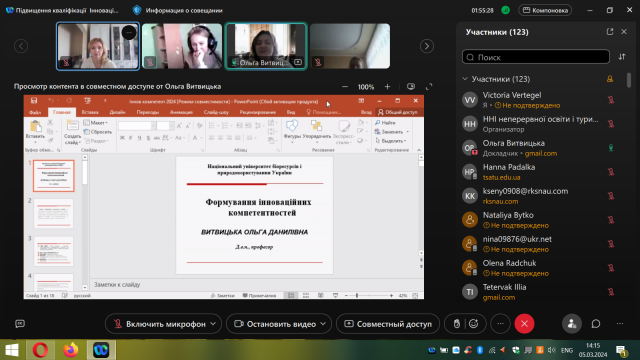640x360 pixels.
Task: Open microphone options dropdown arrow
Action: pyautogui.click(x=213, y=324)
